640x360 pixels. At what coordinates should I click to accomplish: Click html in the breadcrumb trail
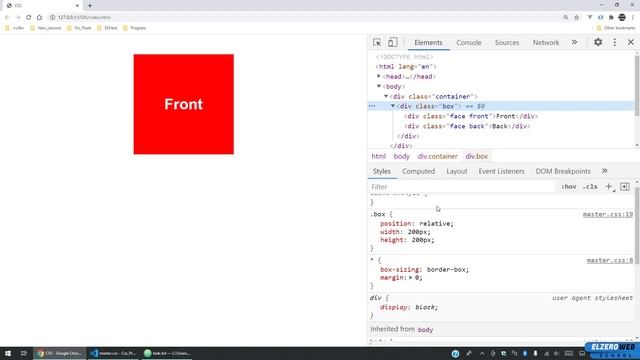tap(378, 156)
